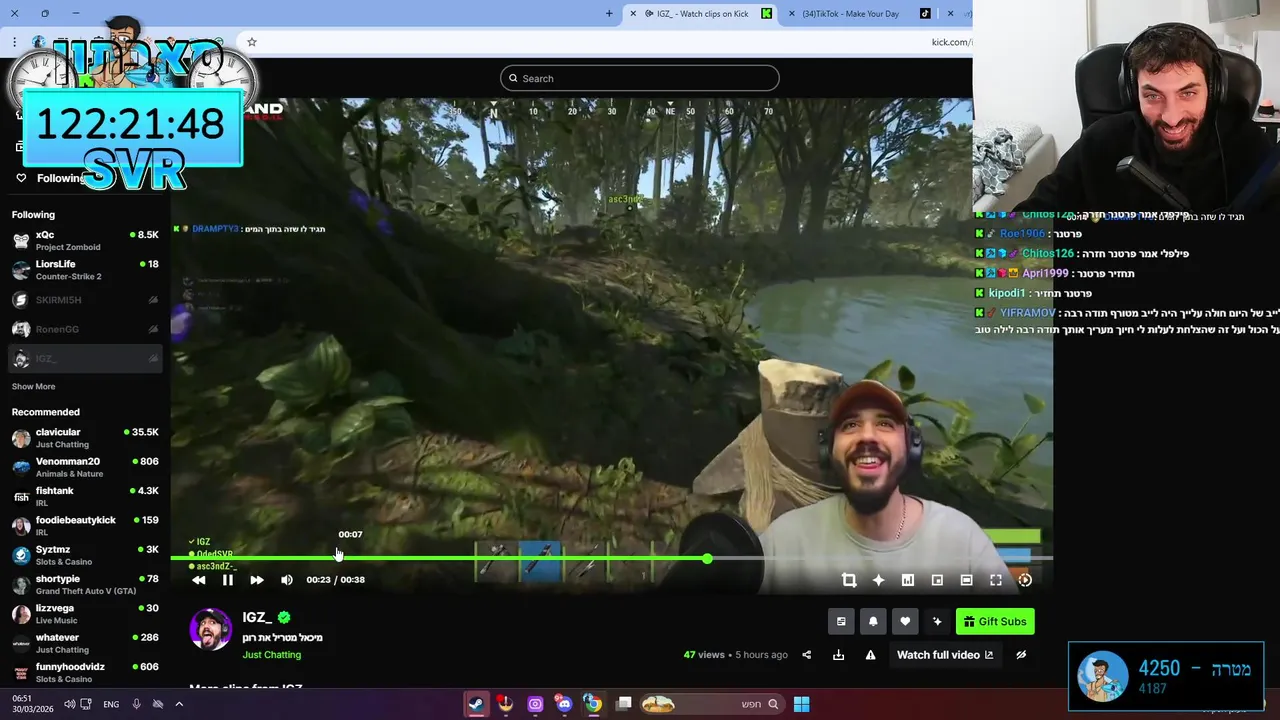This screenshot has width=1280, height=720.
Task: Toggle notifications bell for IGZ_
Action: click(x=873, y=621)
